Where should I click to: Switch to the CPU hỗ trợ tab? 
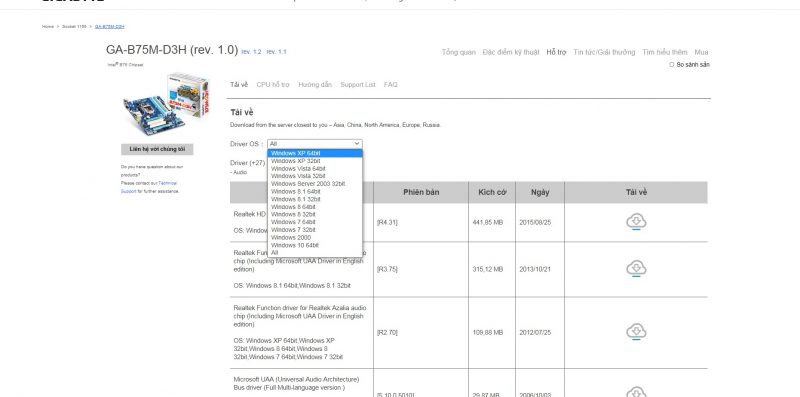coord(273,85)
